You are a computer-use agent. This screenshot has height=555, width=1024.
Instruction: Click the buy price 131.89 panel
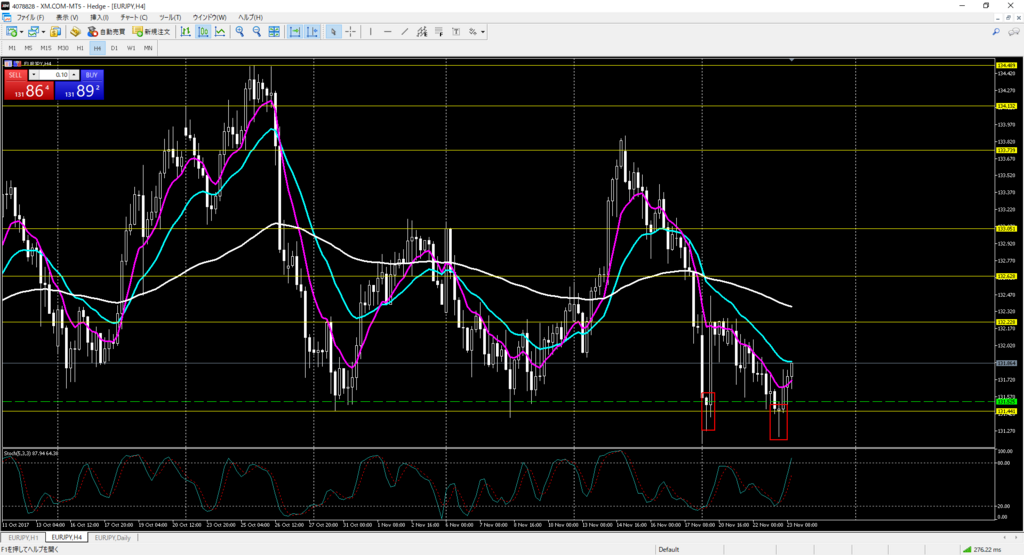pos(79,91)
